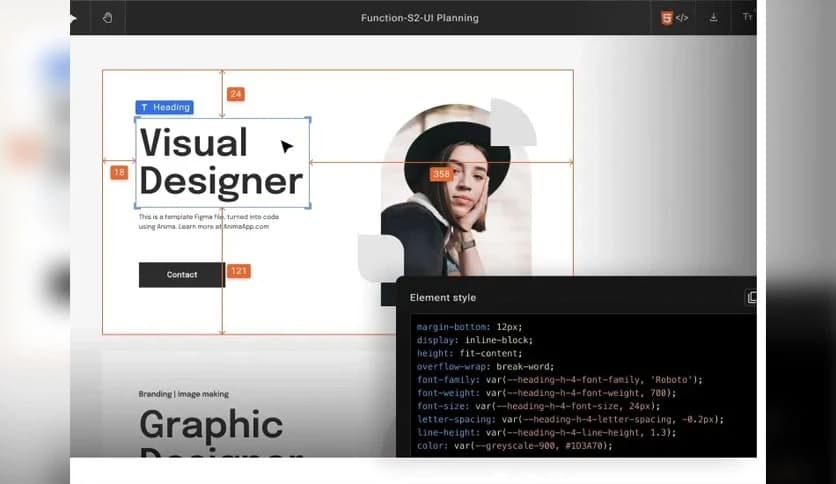Click the blue Heading layer tag
The image size is (836, 484).
(164, 107)
